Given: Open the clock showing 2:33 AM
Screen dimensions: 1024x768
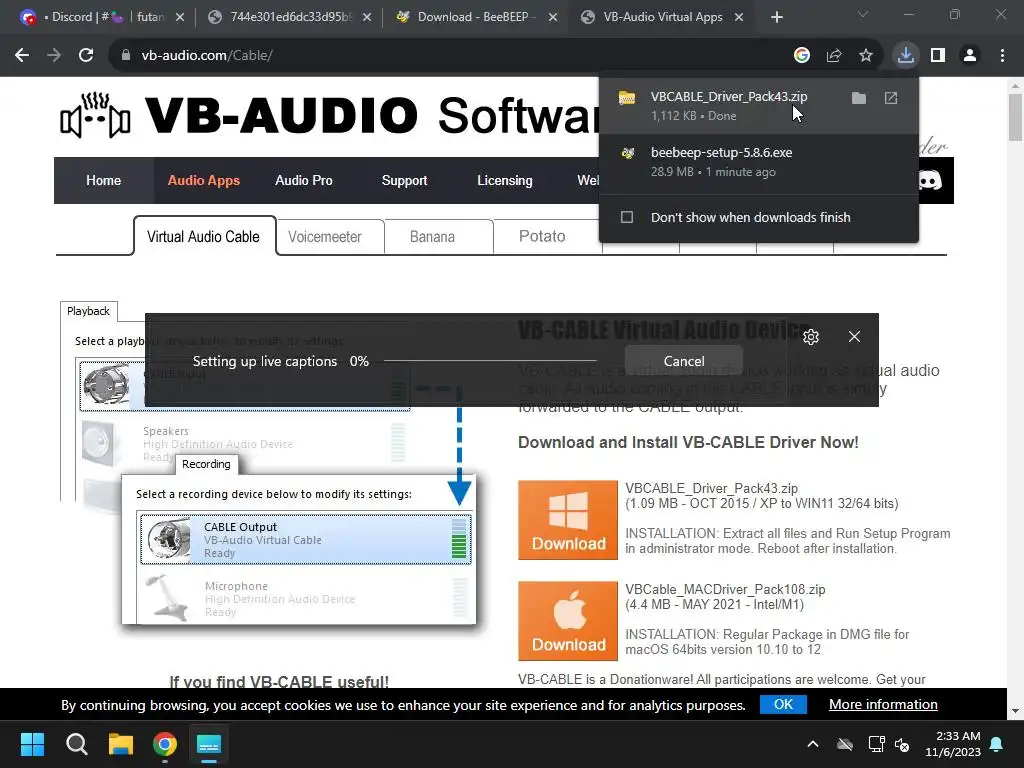Looking at the screenshot, I should coord(953,744).
